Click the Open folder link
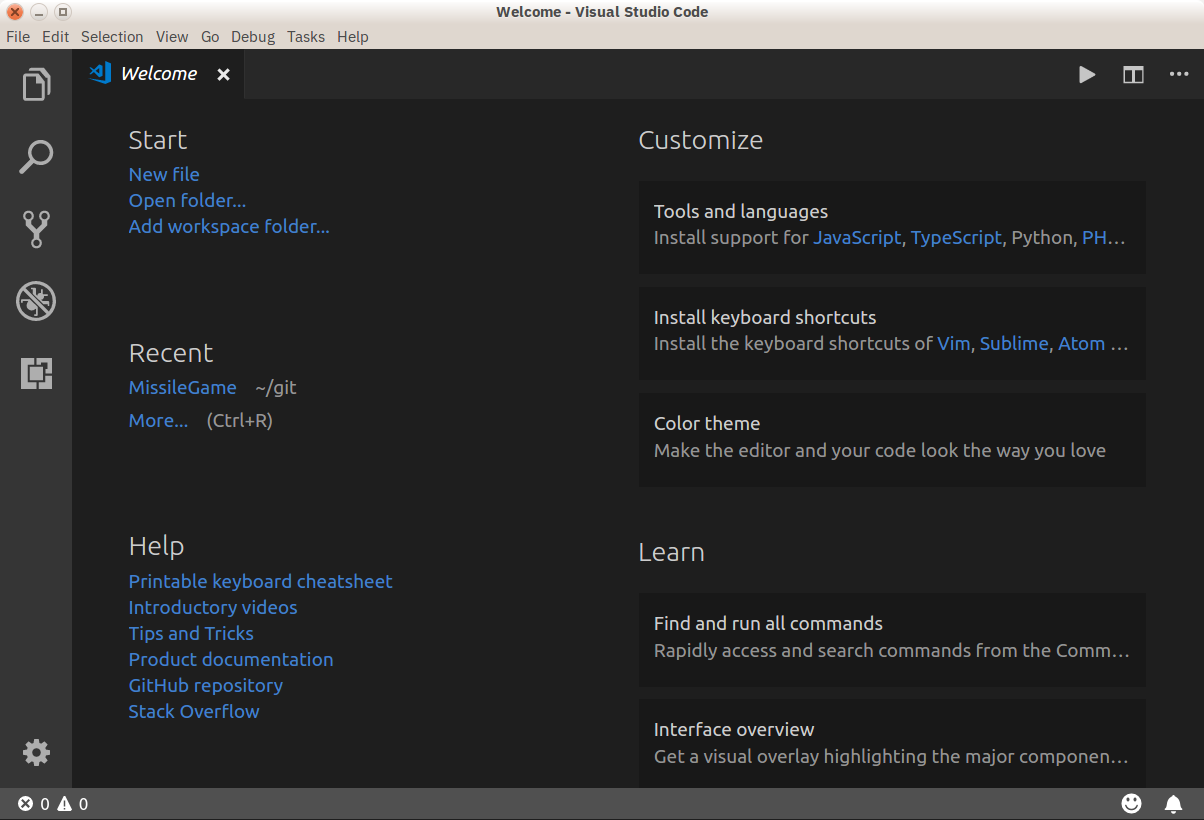The height and width of the screenshot is (820, 1204). [x=187, y=200]
